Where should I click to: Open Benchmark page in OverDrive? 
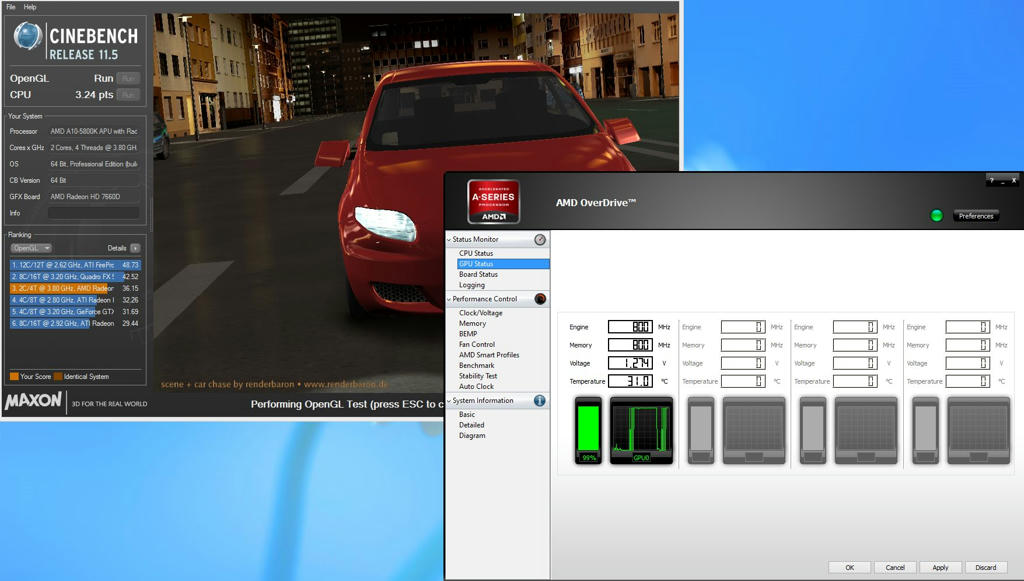477,366
